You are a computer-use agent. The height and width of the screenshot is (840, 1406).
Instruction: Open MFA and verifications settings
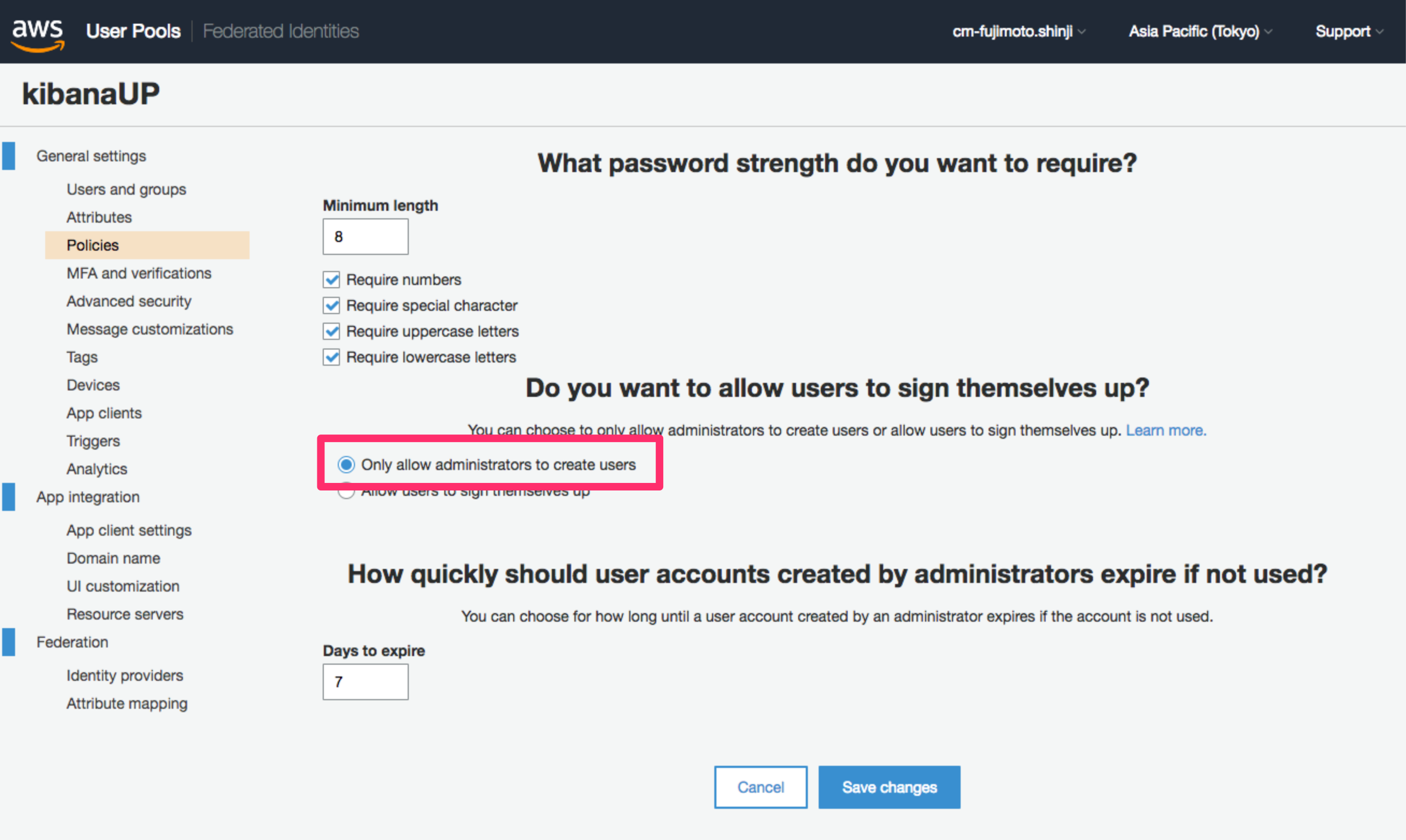coord(139,273)
